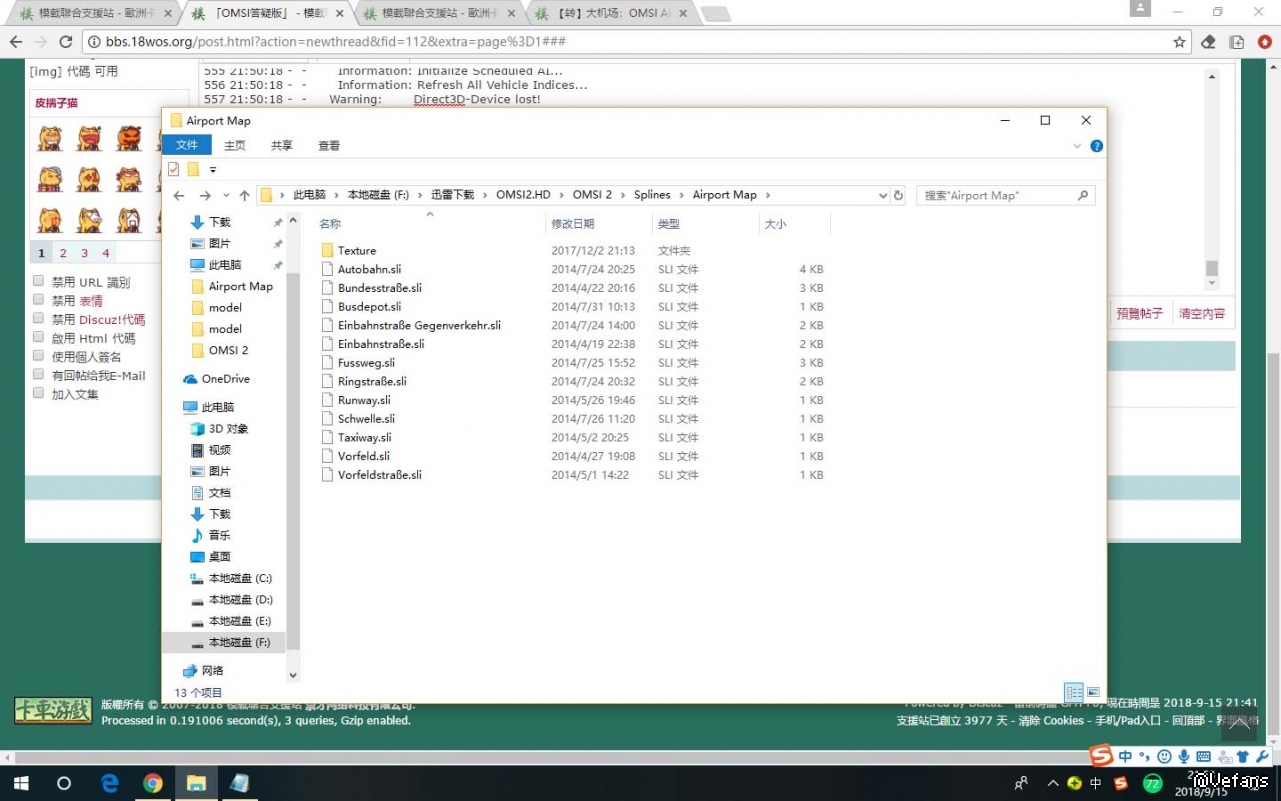1281x801 pixels.
Task: Enable the 禁用 URL 識別 checkbox
Action: [x=38, y=282]
